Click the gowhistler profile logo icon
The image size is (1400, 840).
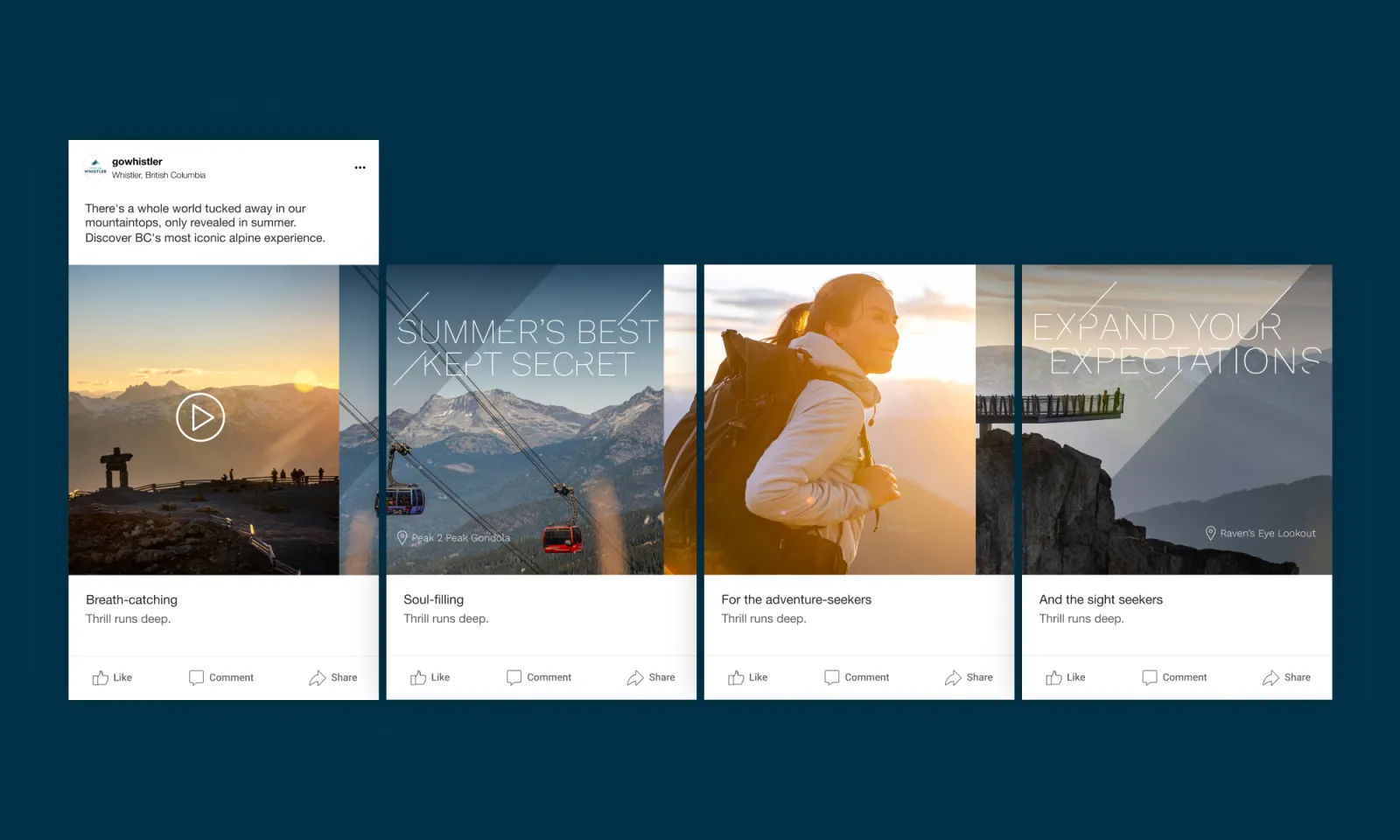94,167
